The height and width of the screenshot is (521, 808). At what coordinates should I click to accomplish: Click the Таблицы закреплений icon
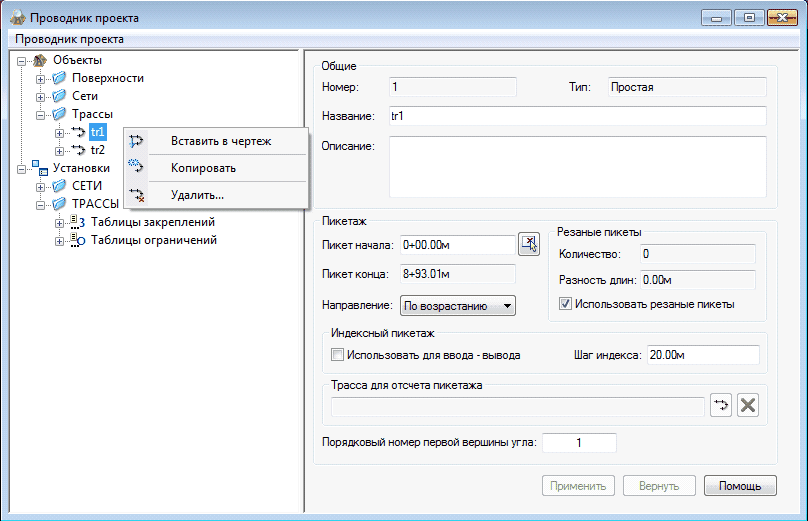pyautogui.click(x=78, y=222)
